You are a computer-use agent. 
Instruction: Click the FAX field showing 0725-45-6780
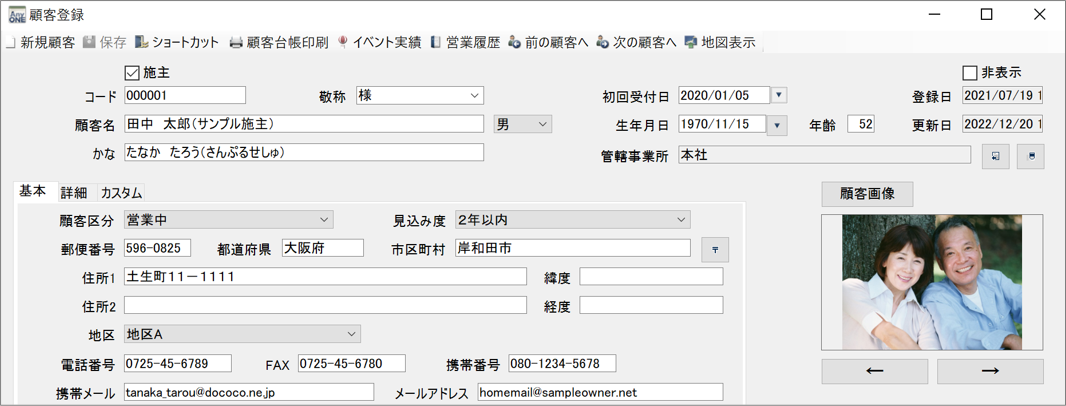pos(352,363)
